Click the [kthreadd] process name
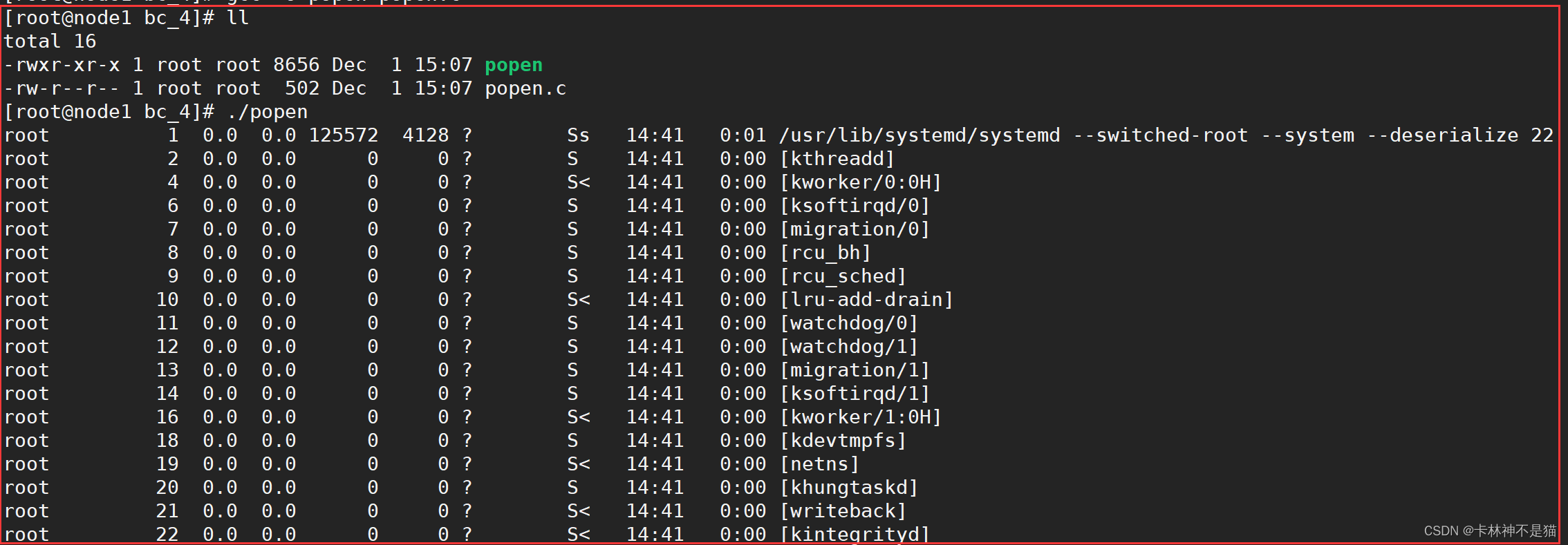Viewport: 1568px width, 545px height. click(837, 159)
